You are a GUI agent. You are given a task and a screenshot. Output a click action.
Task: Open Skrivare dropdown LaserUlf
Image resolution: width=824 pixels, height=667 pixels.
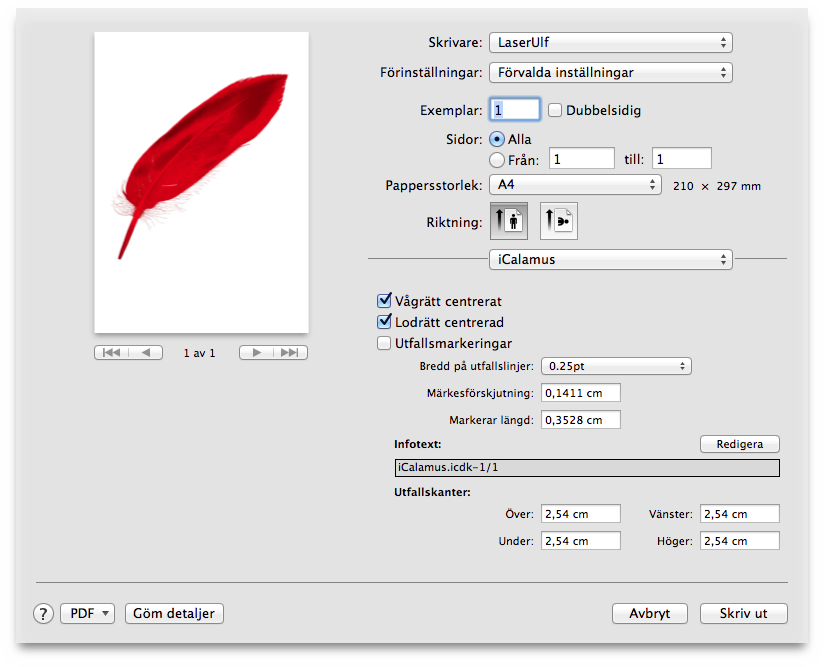pos(611,43)
